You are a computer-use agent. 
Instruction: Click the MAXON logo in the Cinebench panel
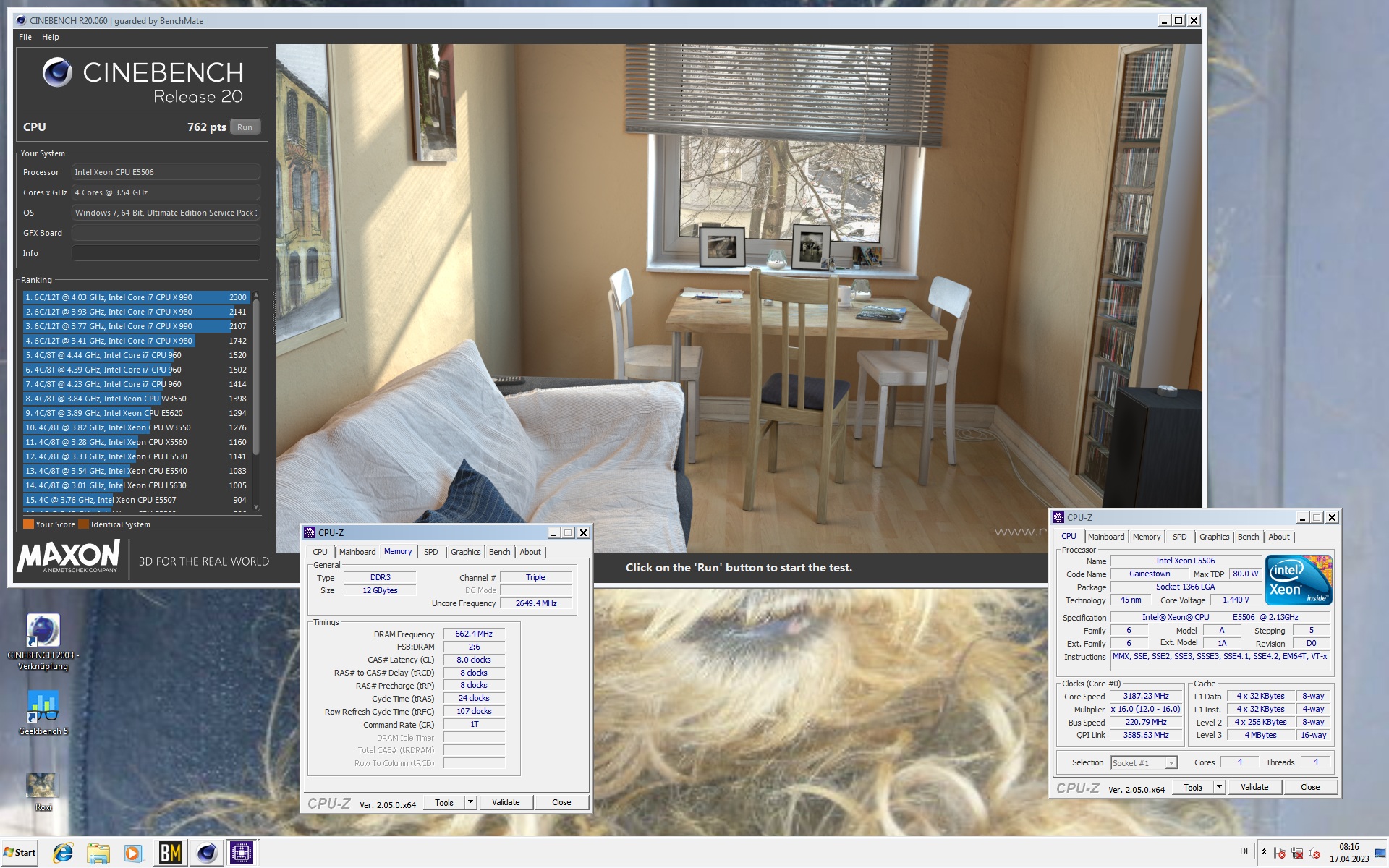69,556
